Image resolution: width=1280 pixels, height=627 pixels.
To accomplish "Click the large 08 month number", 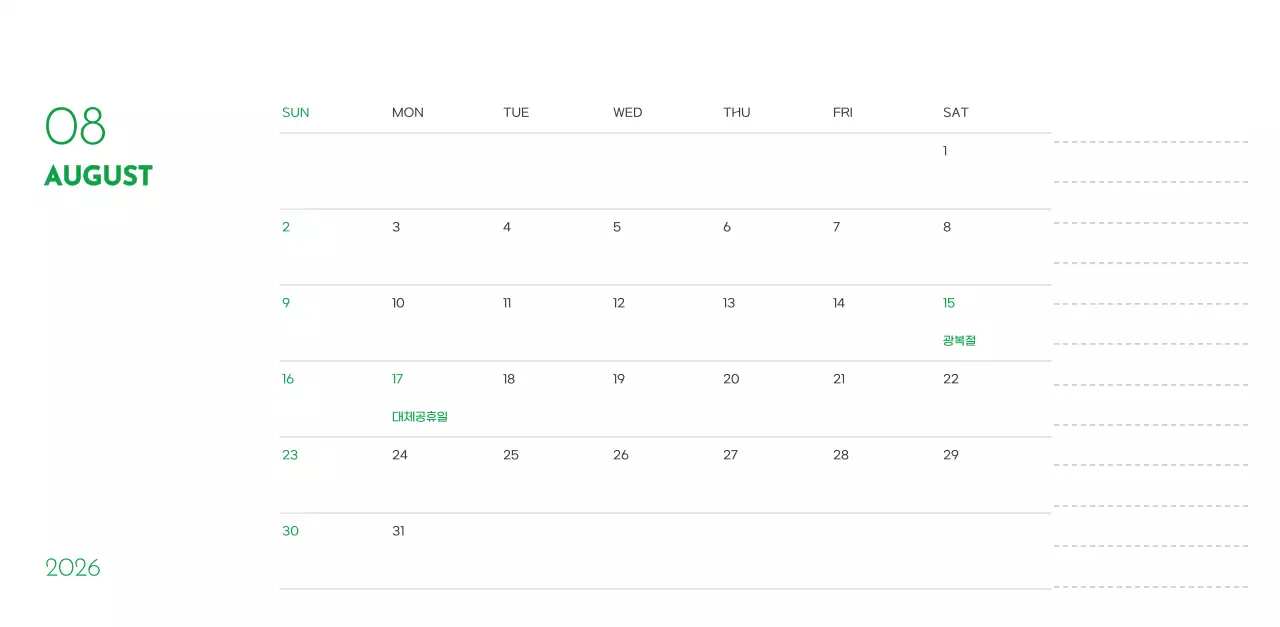I will tap(75, 127).
